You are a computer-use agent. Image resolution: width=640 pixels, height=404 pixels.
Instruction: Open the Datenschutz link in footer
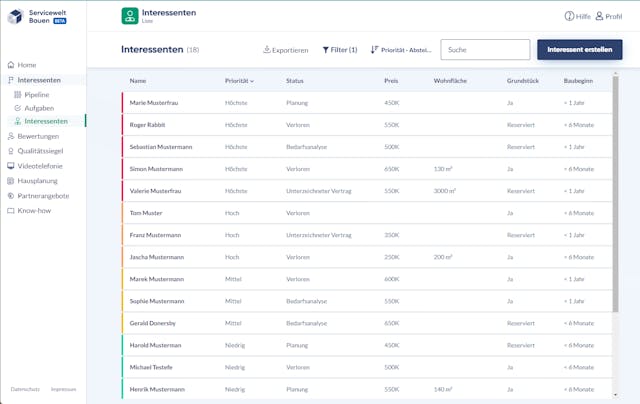25,389
